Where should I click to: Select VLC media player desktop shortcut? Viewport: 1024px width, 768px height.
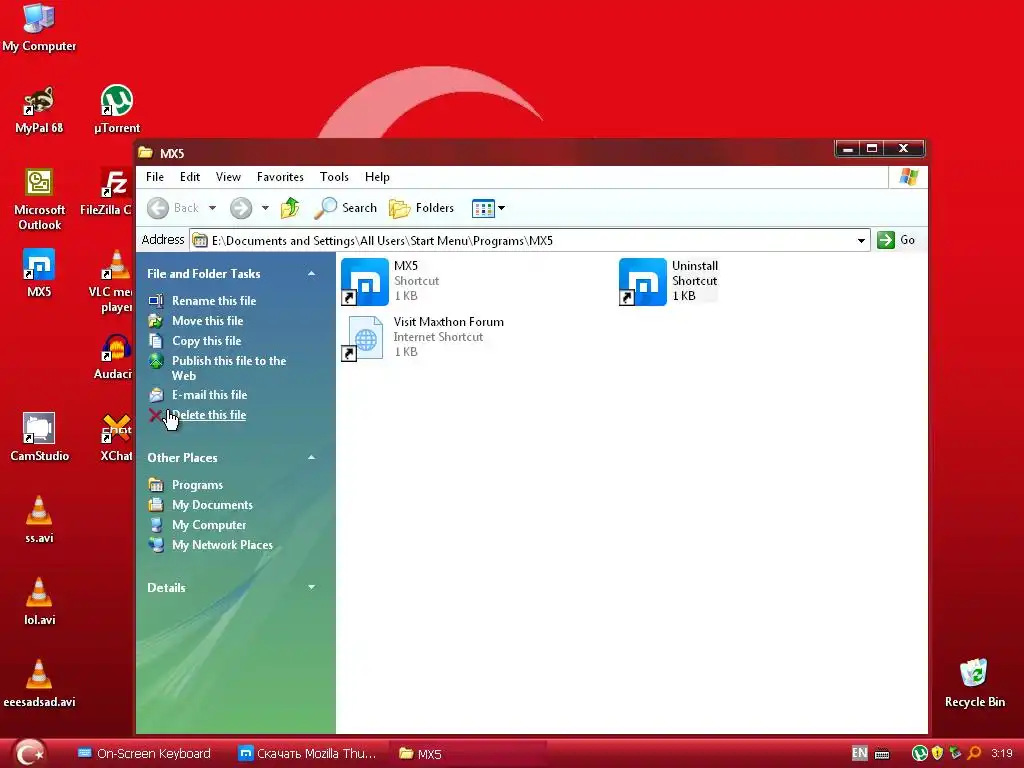pos(111,281)
